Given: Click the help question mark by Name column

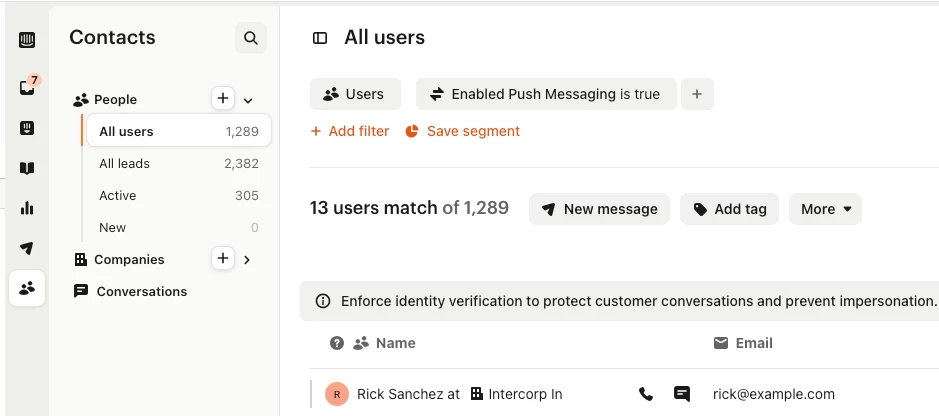Looking at the screenshot, I should coord(337,343).
